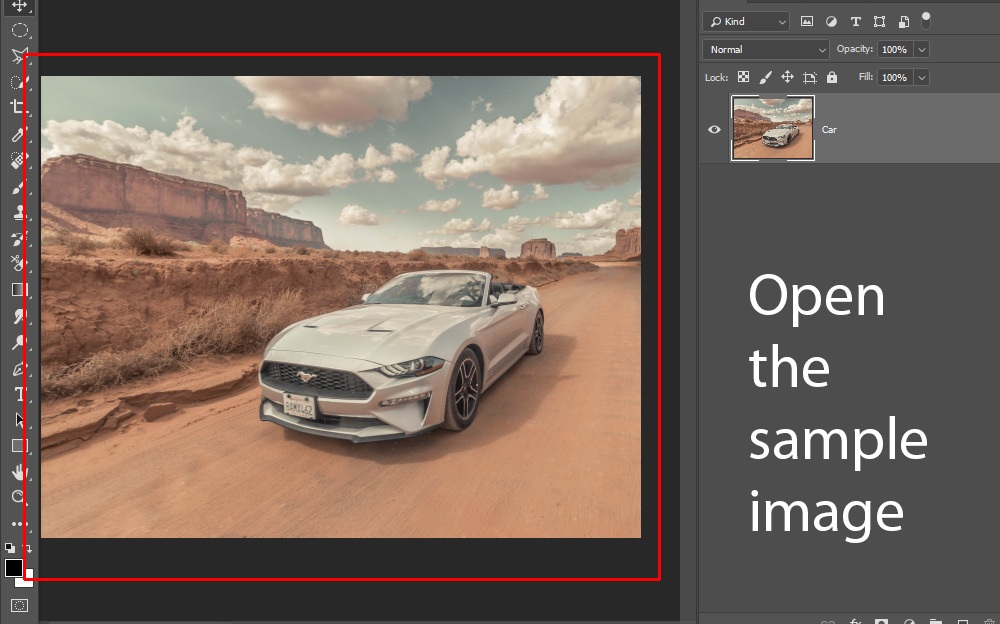Expand the Fill dropdown arrow
This screenshot has width=1000, height=624.
pos(921,77)
